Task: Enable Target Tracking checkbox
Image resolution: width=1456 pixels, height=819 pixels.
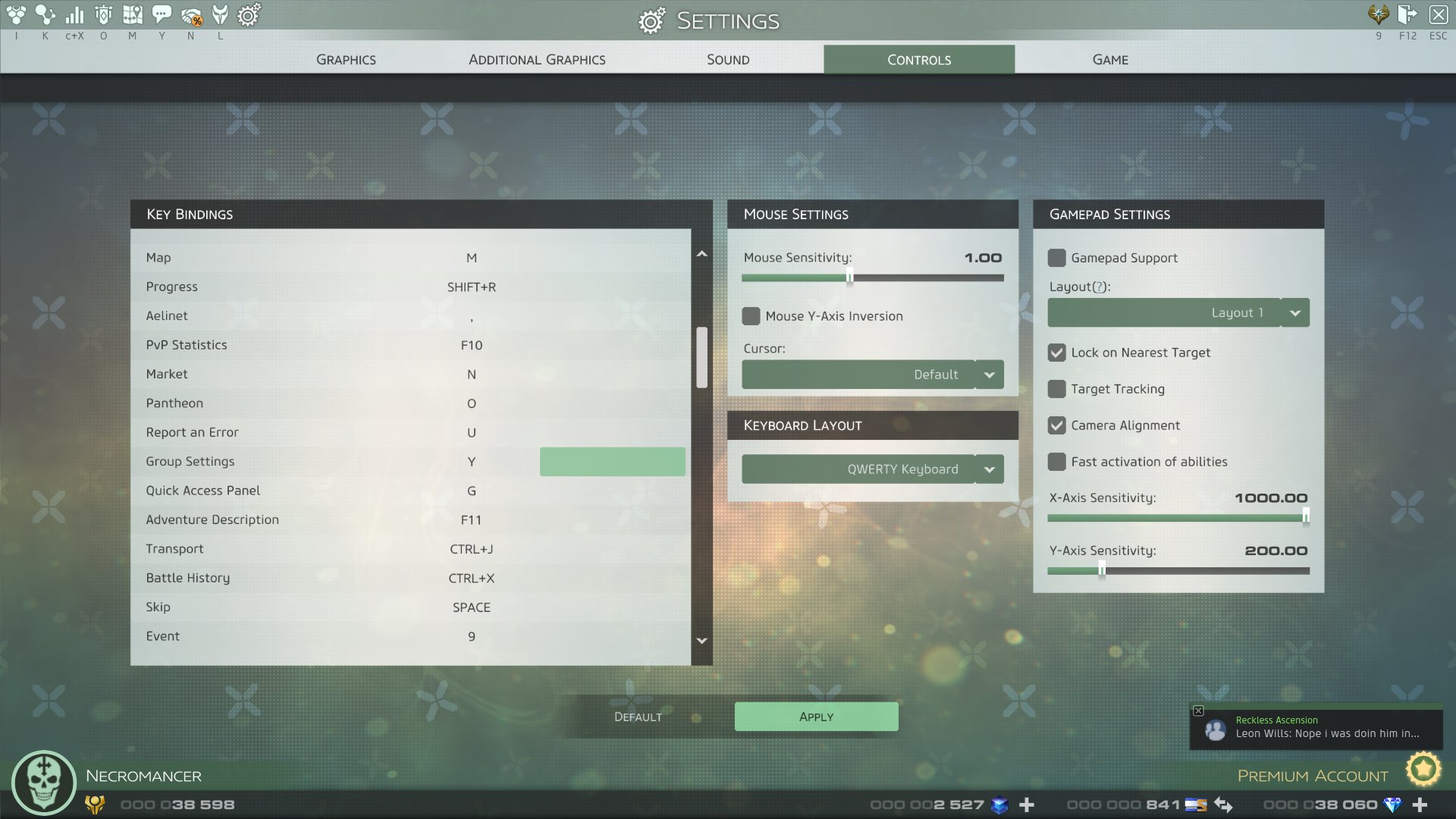Action: 1056,389
